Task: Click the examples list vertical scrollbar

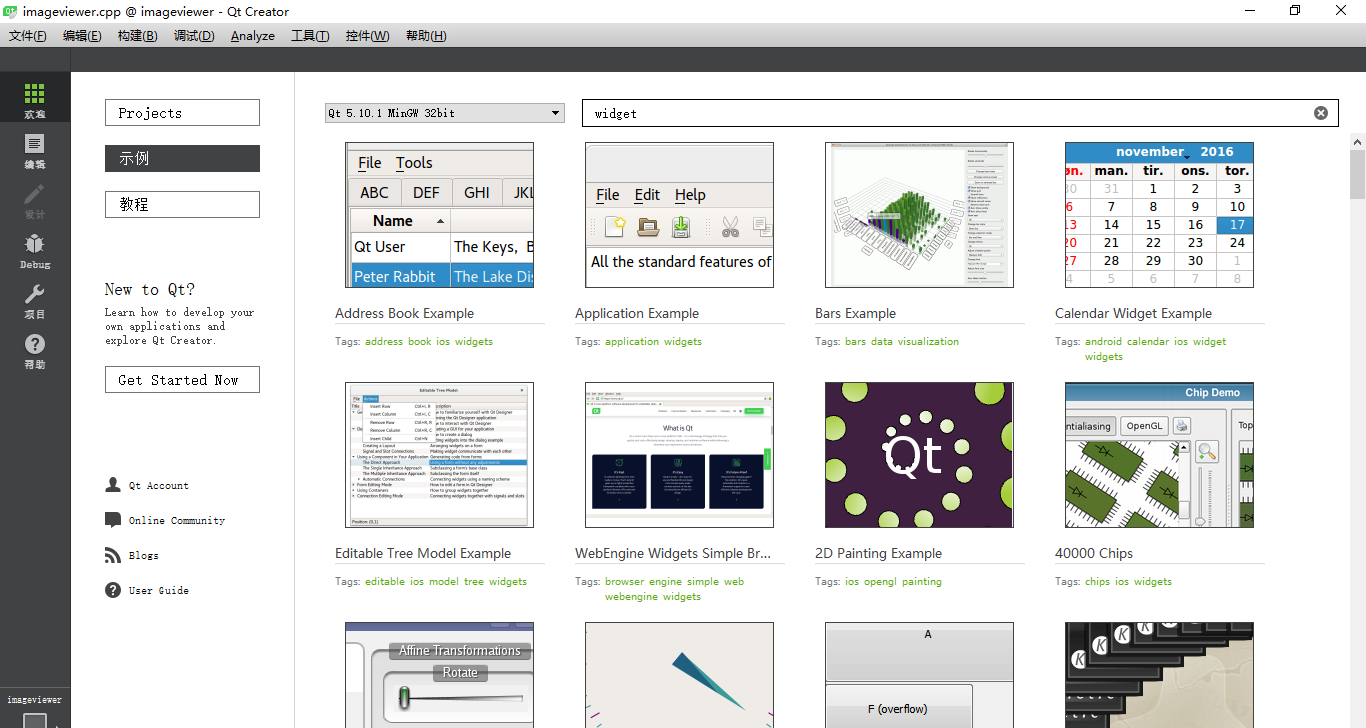Action: (x=1357, y=175)
